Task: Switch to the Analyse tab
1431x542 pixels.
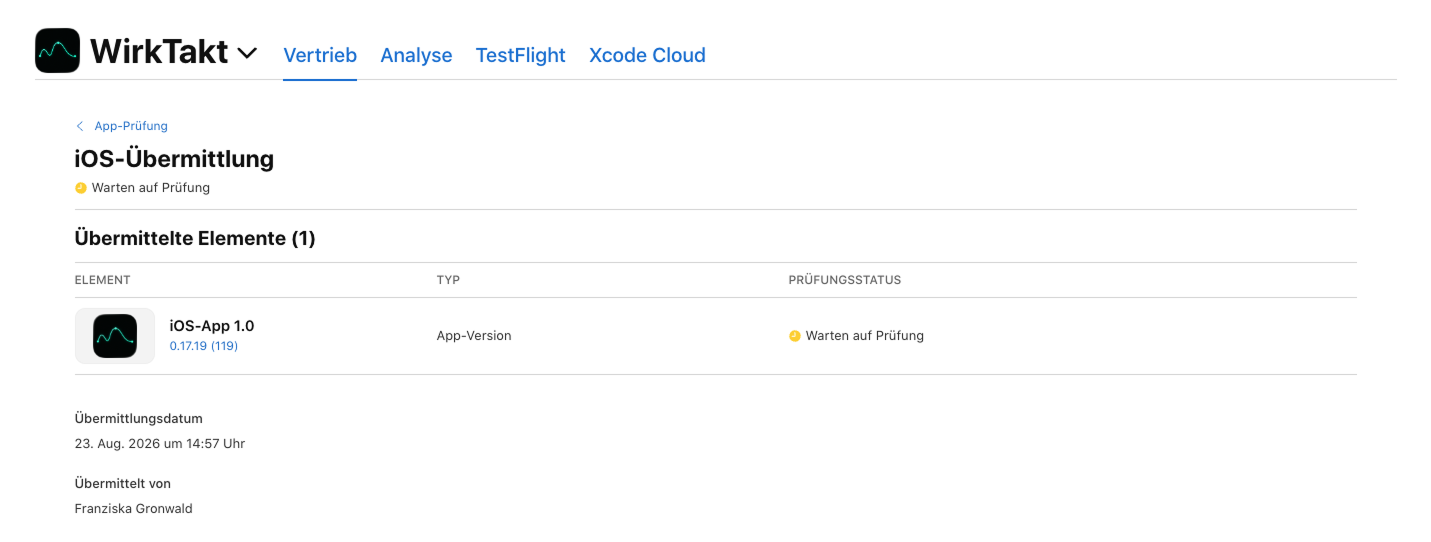Action: click(416, 55)
